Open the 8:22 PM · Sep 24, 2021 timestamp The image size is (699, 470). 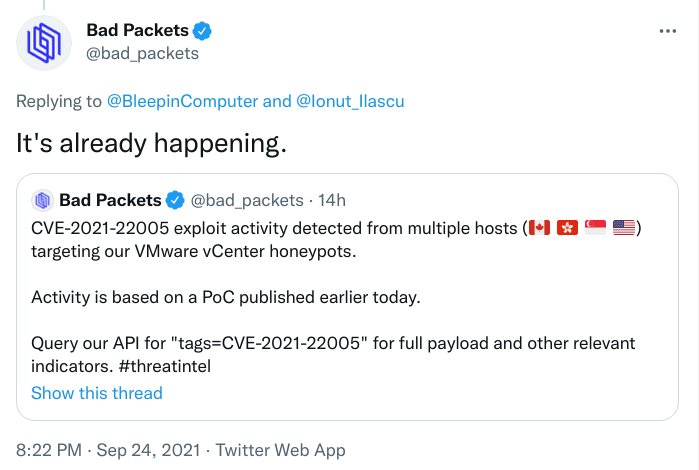pyautogui.click(x=108, y=450)
